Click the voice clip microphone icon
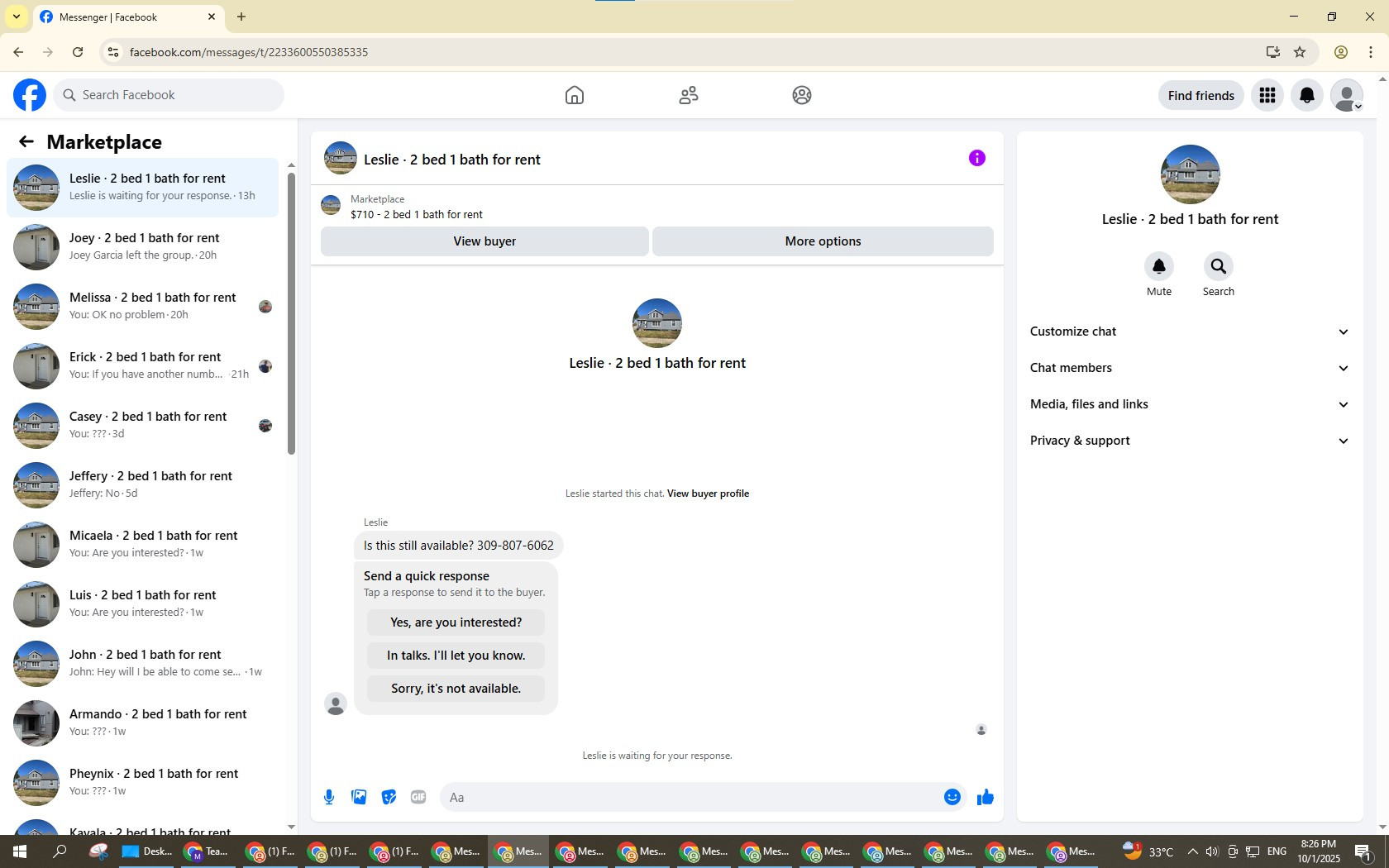Screen dimensions: 1389x868 [x=329, y=797]
